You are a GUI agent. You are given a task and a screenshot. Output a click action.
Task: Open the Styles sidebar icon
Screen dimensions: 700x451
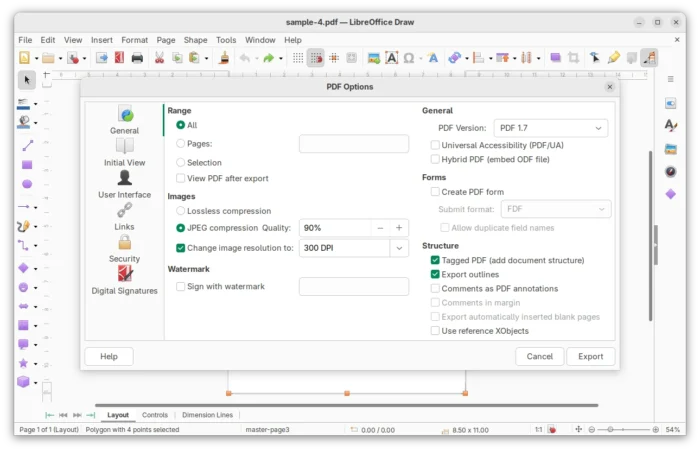pos(671,125)
